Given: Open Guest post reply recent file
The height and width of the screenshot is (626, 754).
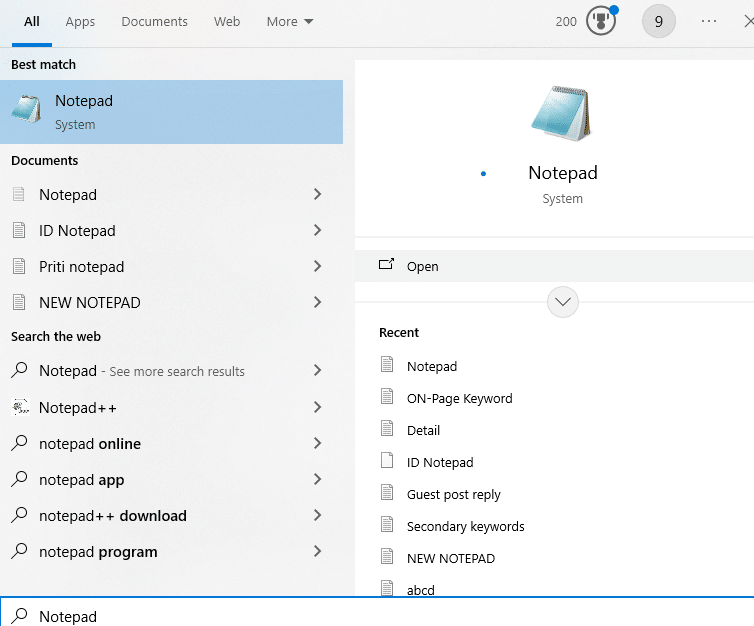Looking at the screenshot, I should click(x=453, y=494).
